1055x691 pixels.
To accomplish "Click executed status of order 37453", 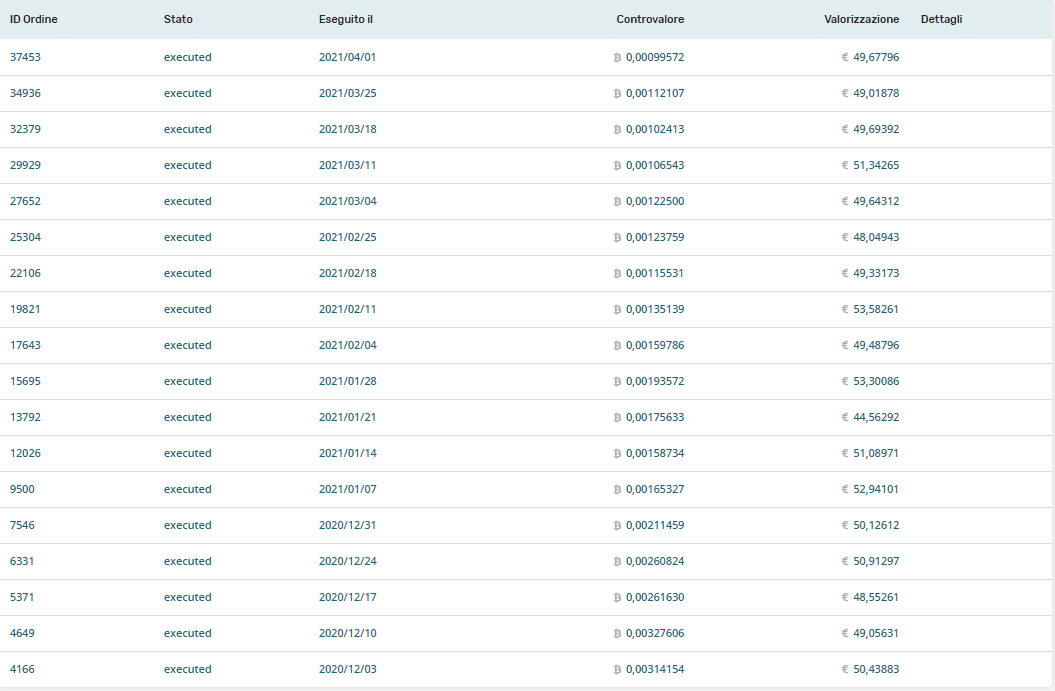I will point(188,57).
